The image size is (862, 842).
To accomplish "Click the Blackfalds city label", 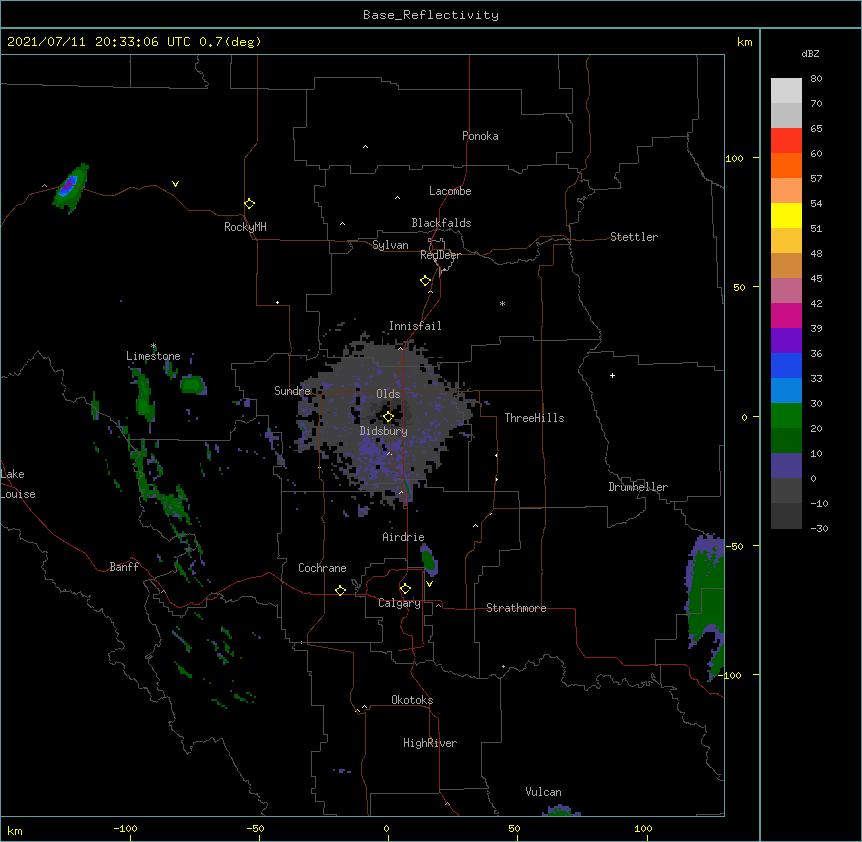I will click(441, 223).
